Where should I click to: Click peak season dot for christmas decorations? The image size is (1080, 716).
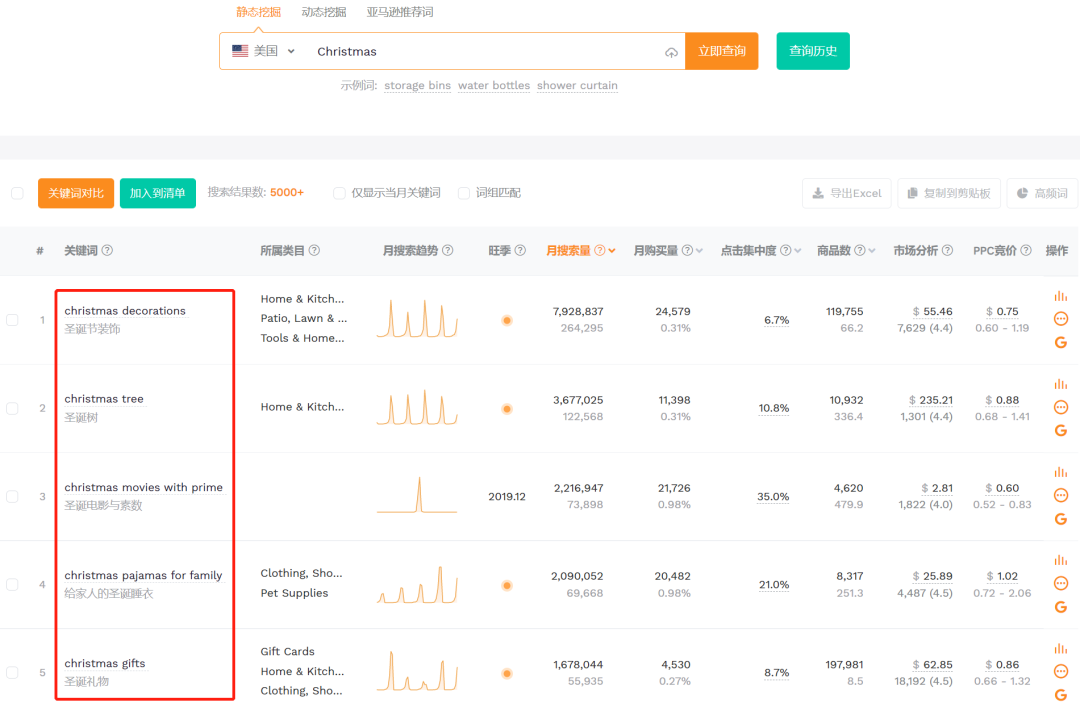pyautogui.click(x=507, y=320)
